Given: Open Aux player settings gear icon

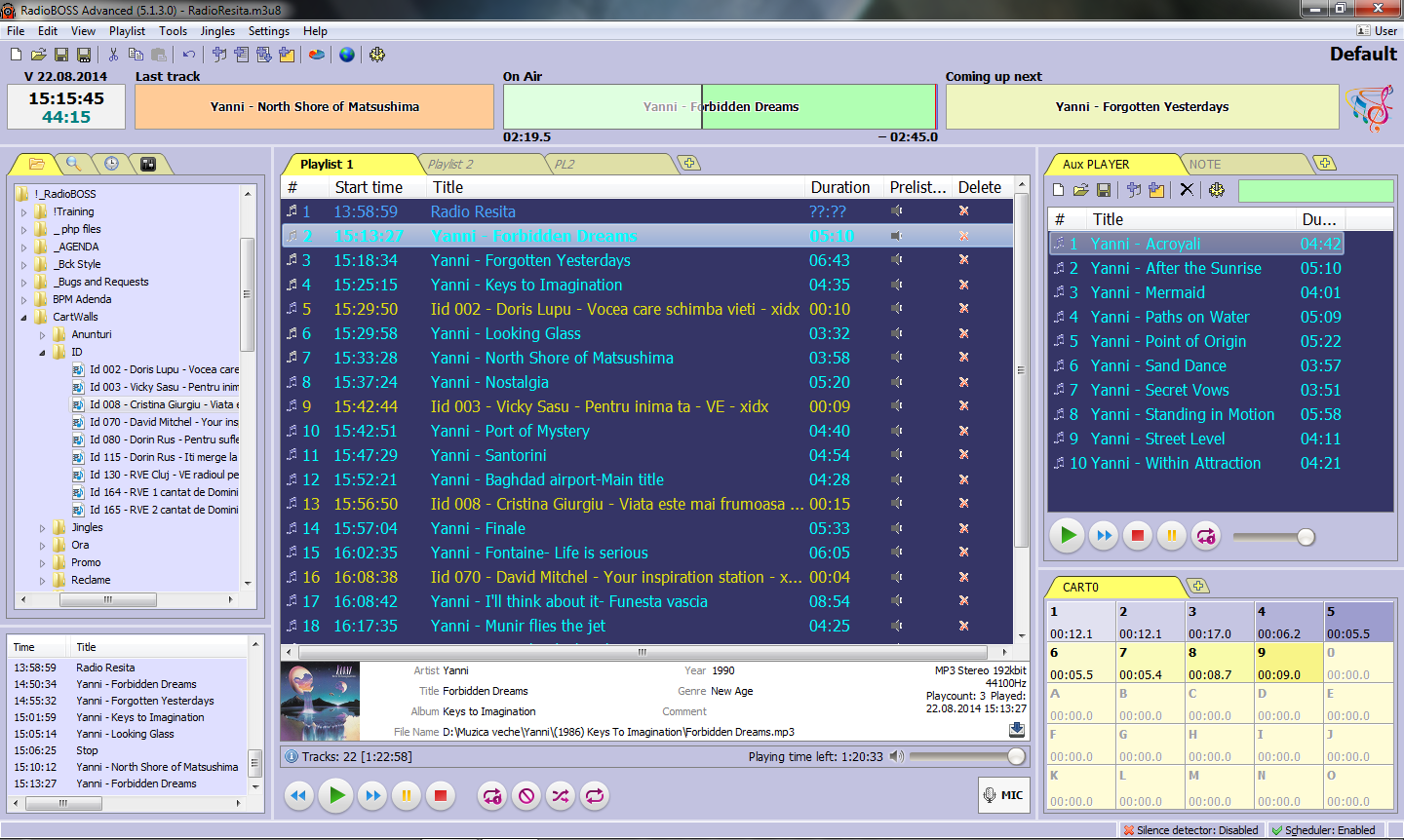Looking at the screenshot, I should (1217, 190).
